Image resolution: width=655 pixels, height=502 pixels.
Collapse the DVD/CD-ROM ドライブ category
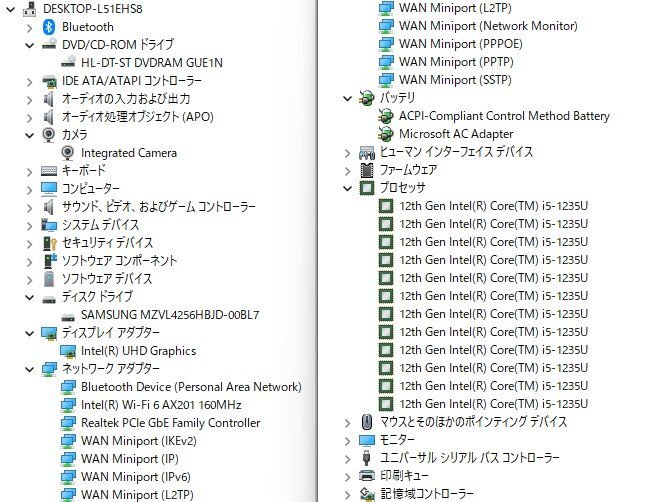29,45
